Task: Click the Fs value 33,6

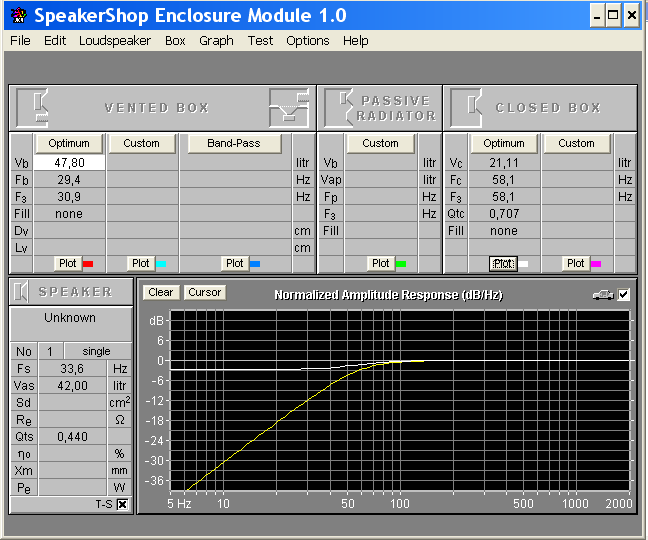Action: tap(72, 368)
